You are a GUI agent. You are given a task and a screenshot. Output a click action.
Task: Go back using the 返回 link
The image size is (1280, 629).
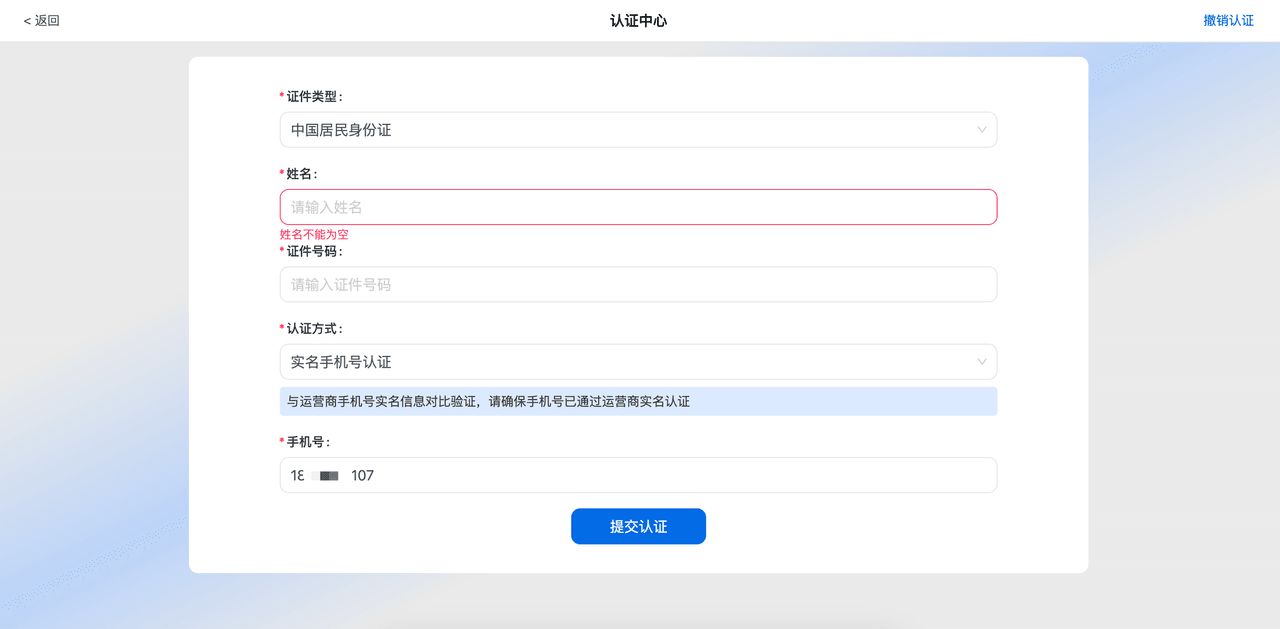[41, 20]
